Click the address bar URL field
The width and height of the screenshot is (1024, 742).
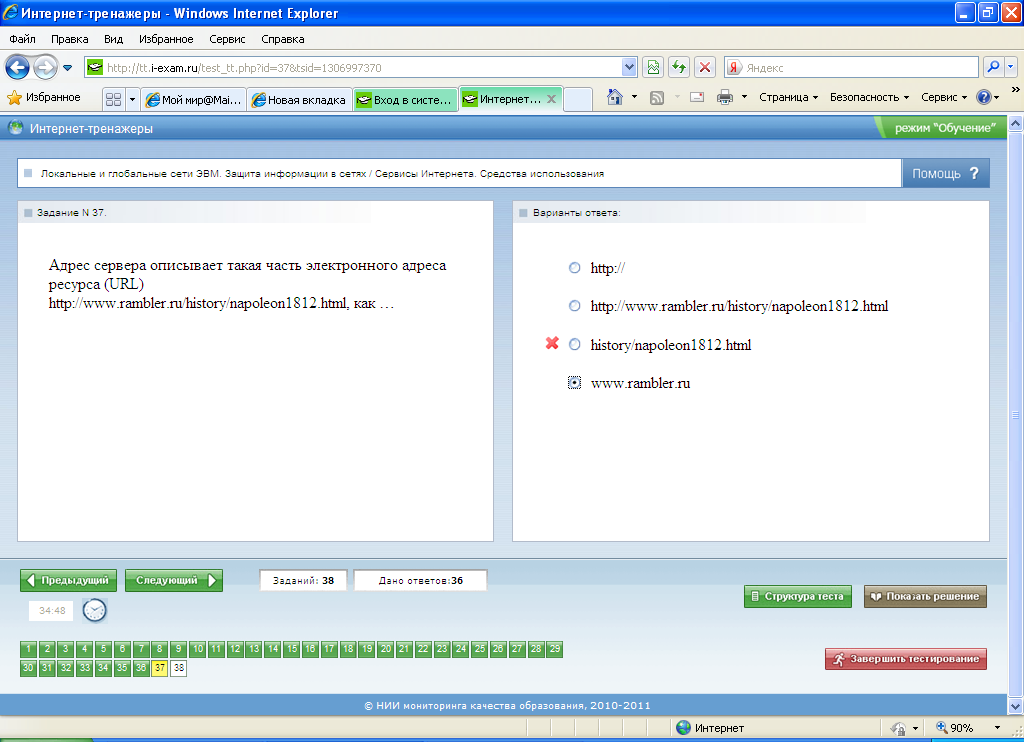(x=353, y=67)
